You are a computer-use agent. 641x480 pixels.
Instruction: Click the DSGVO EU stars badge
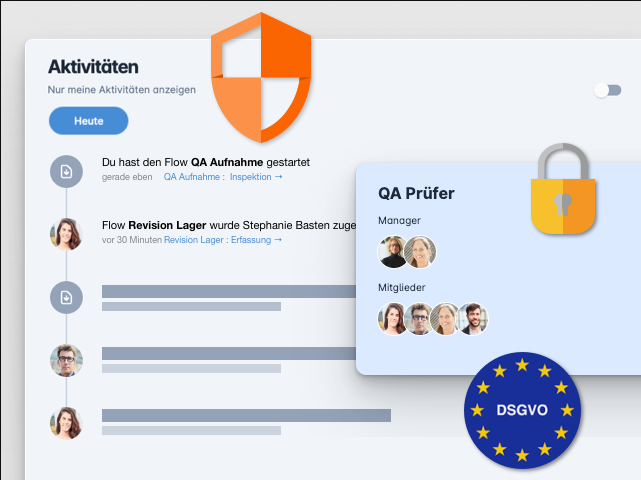[x=522, y=410]
